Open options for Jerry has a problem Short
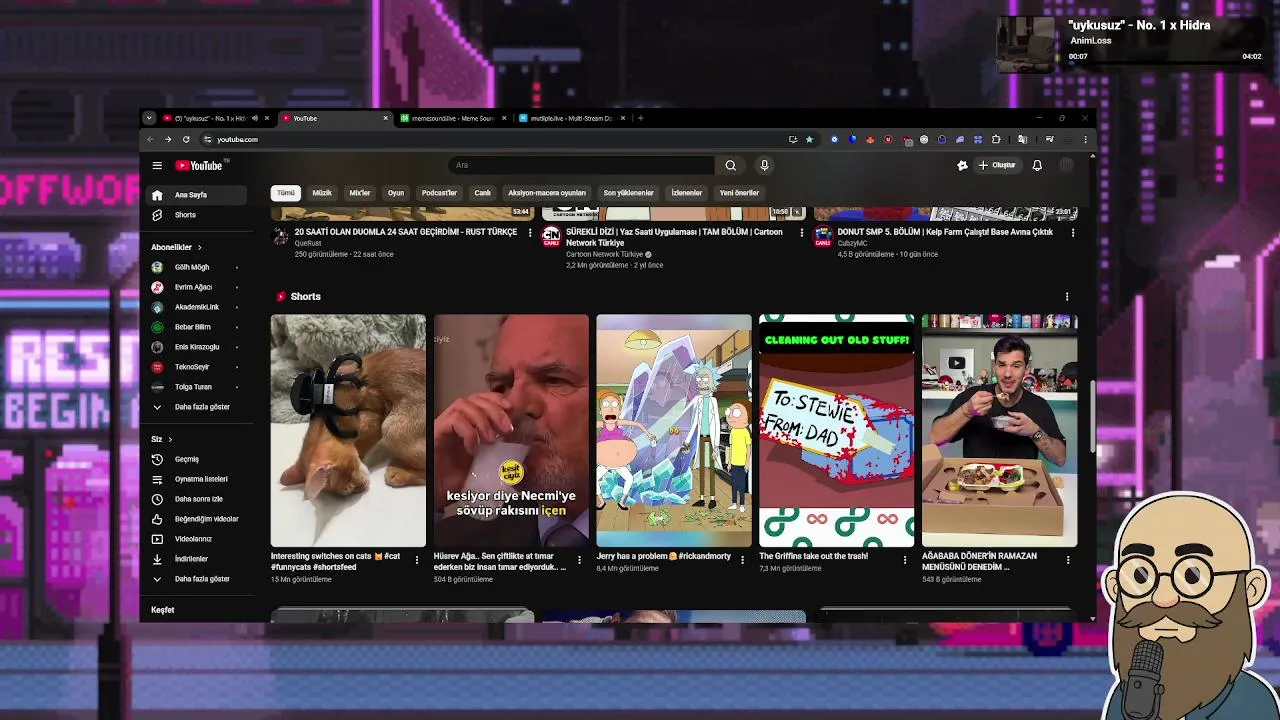 (742, 560)
